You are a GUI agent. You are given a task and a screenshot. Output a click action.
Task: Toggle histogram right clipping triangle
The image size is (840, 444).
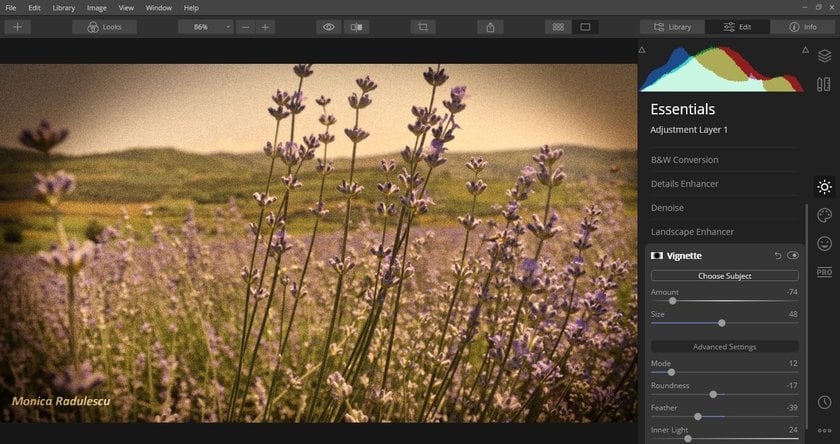coord(805,50)
